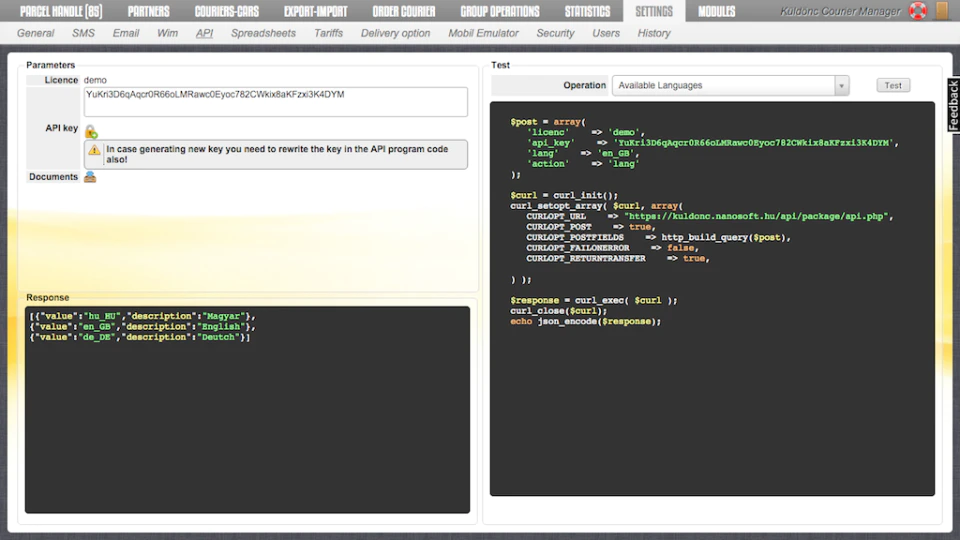Click the lifebuoy help icon

[918, 11]
